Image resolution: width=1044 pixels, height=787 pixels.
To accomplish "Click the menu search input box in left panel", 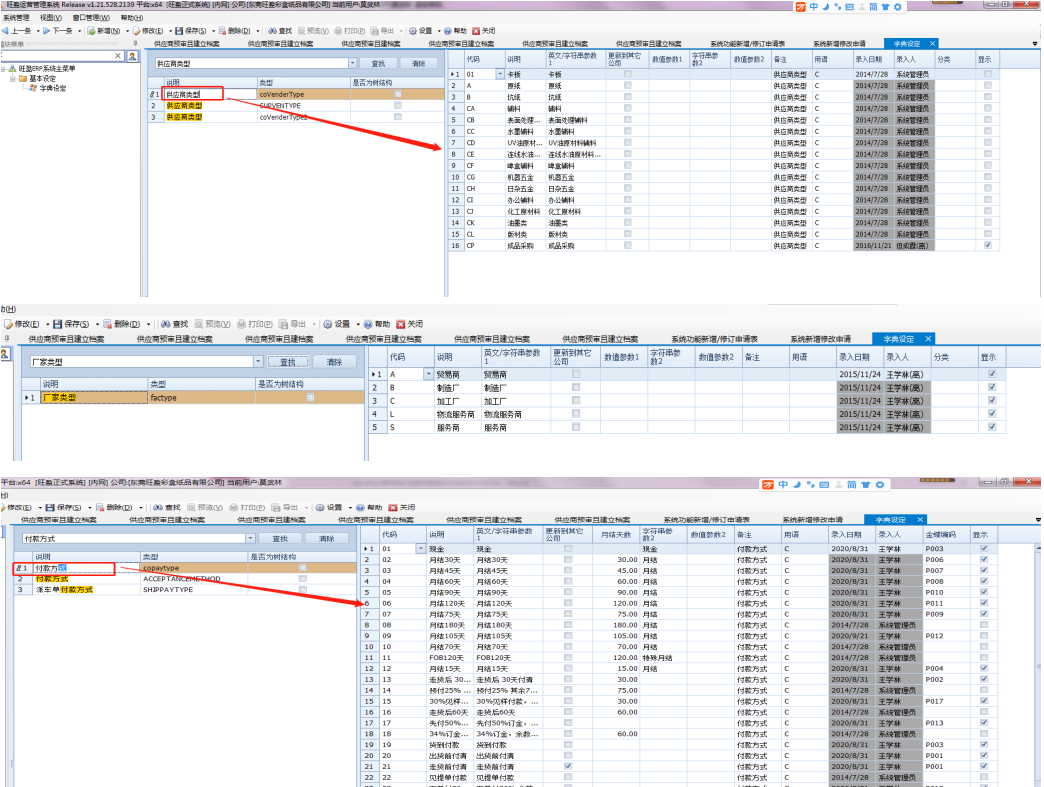I will (57, 56).
